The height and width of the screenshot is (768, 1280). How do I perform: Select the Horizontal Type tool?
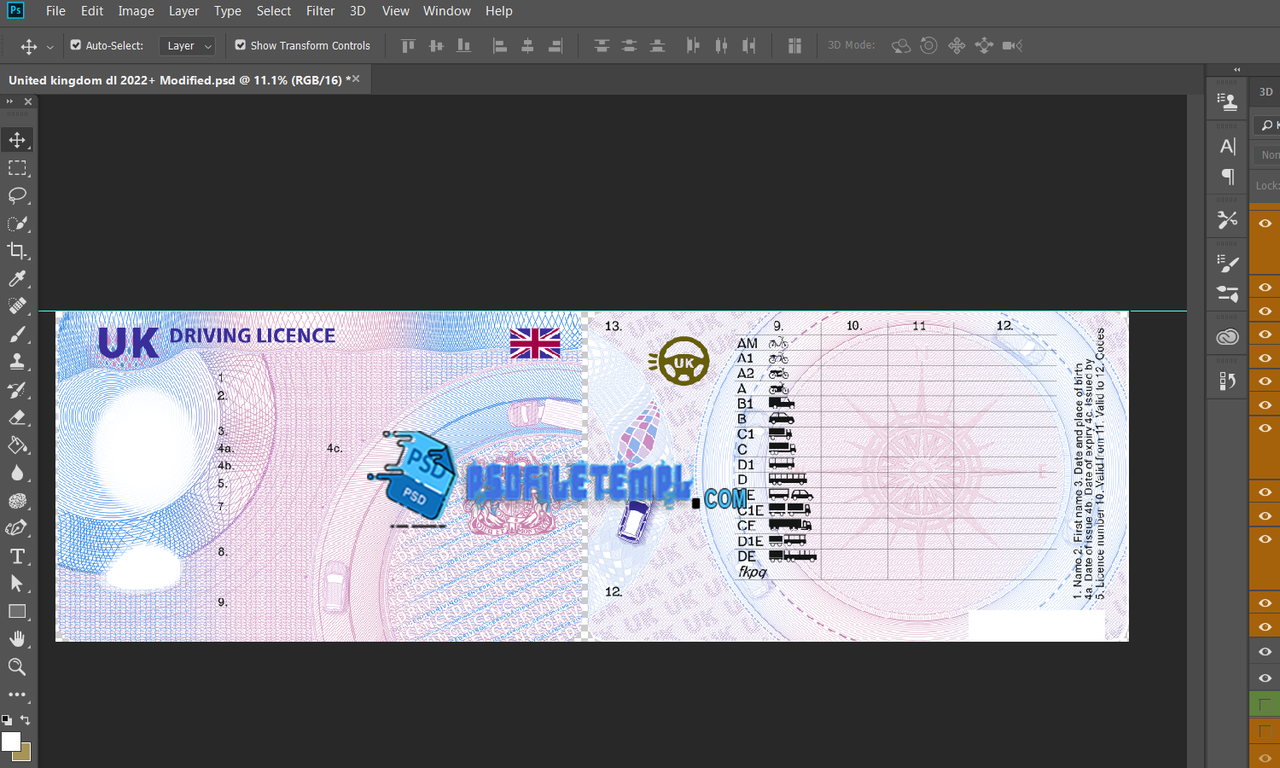click(x=17, y=556)
